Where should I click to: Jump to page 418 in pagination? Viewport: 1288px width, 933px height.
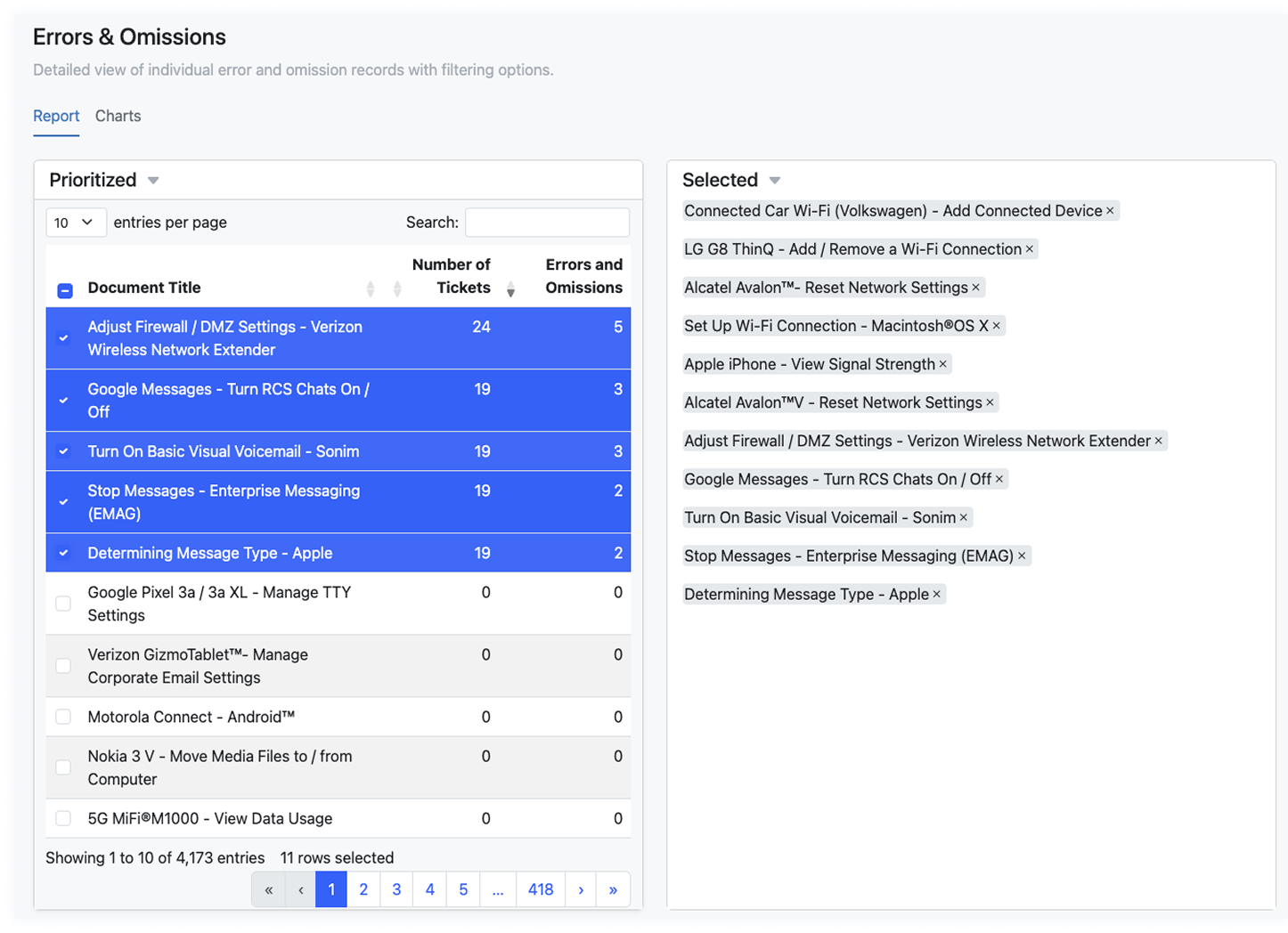[x=540, y=889]
